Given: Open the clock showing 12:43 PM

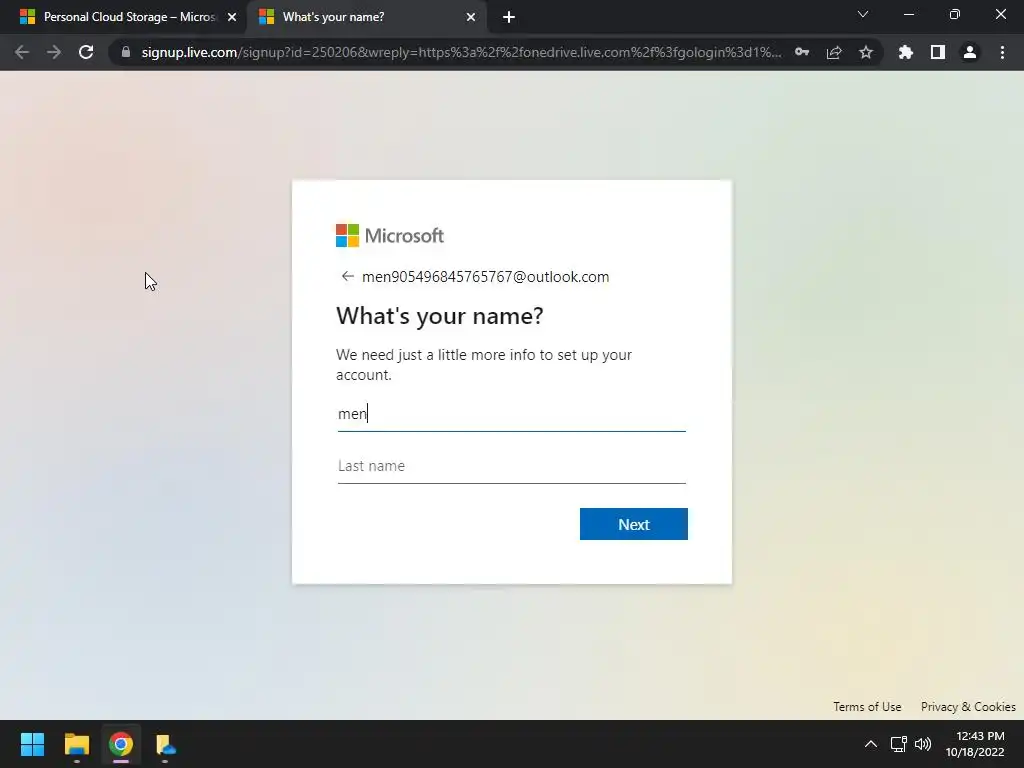Looking at the screenshot, I should tap(975, 744).
